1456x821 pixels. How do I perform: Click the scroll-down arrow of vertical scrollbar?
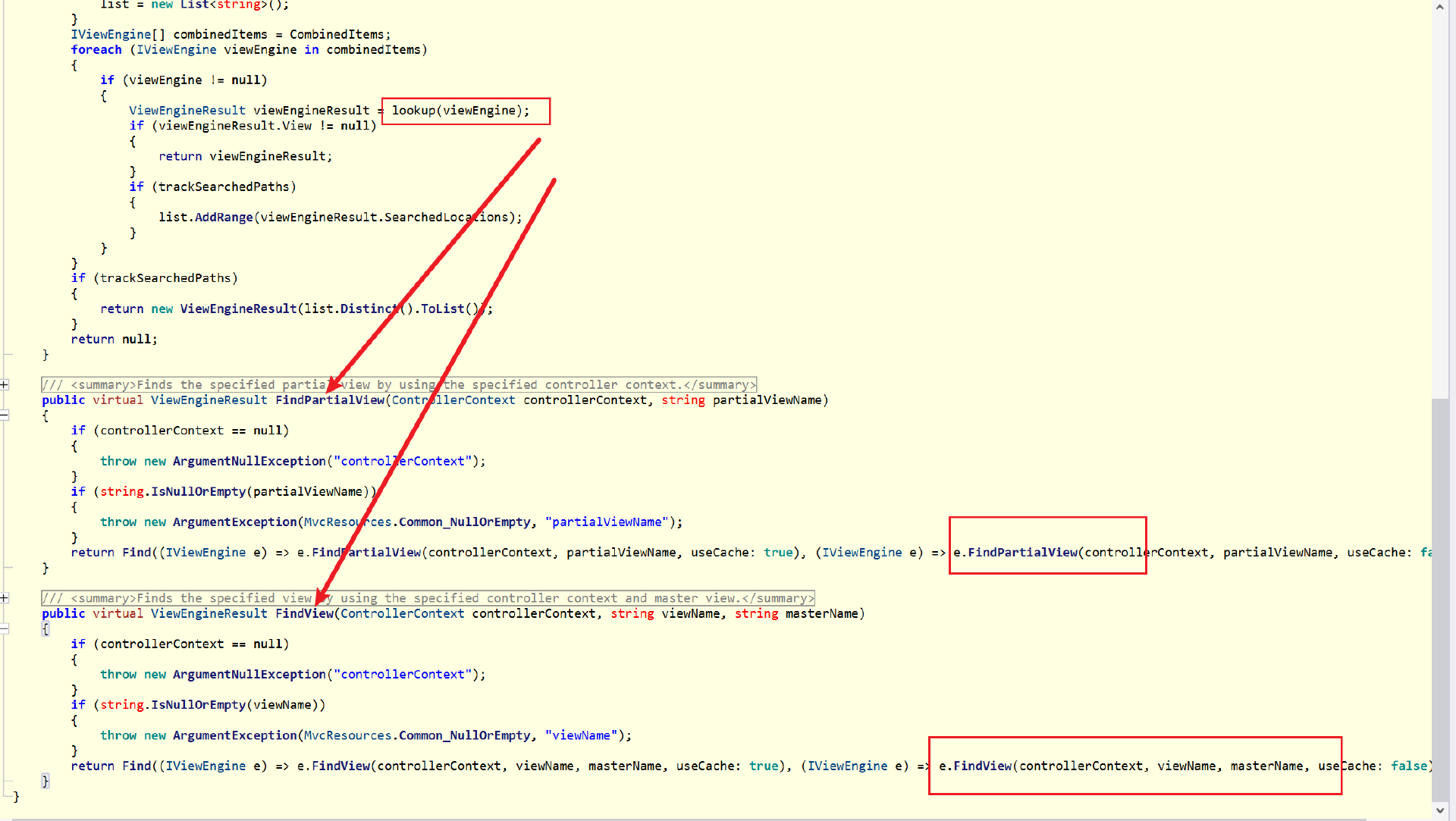click(1440, 810)
